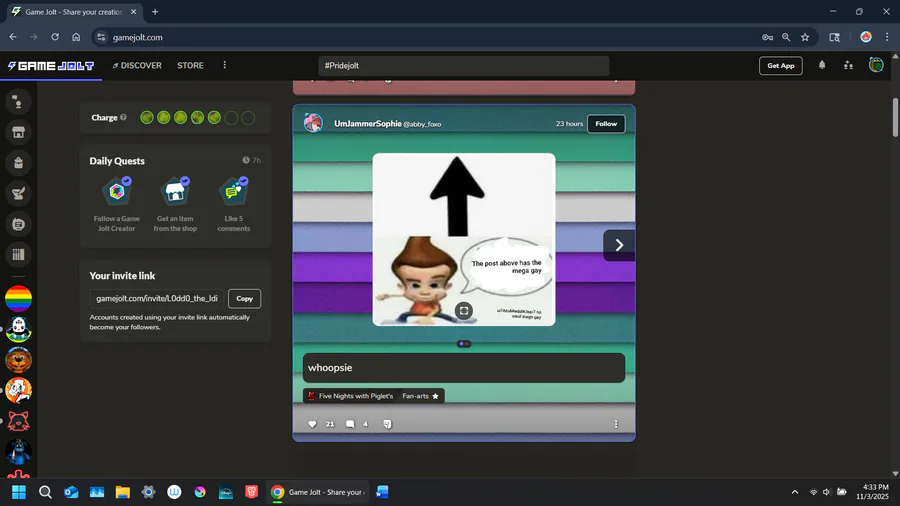Open Chrome password key icon

coord(767,37)
